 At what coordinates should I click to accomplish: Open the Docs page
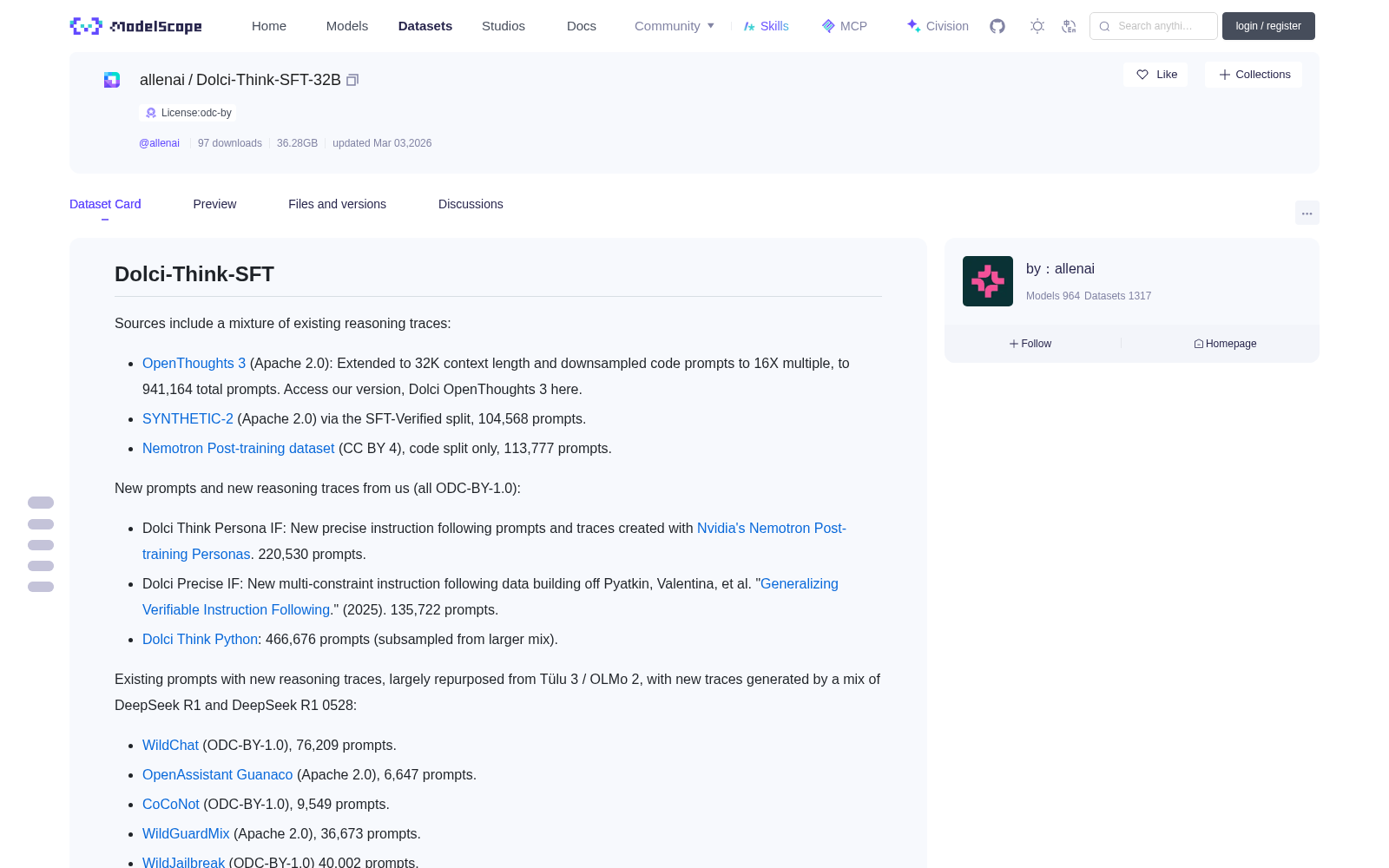click(x=582, y=26)
